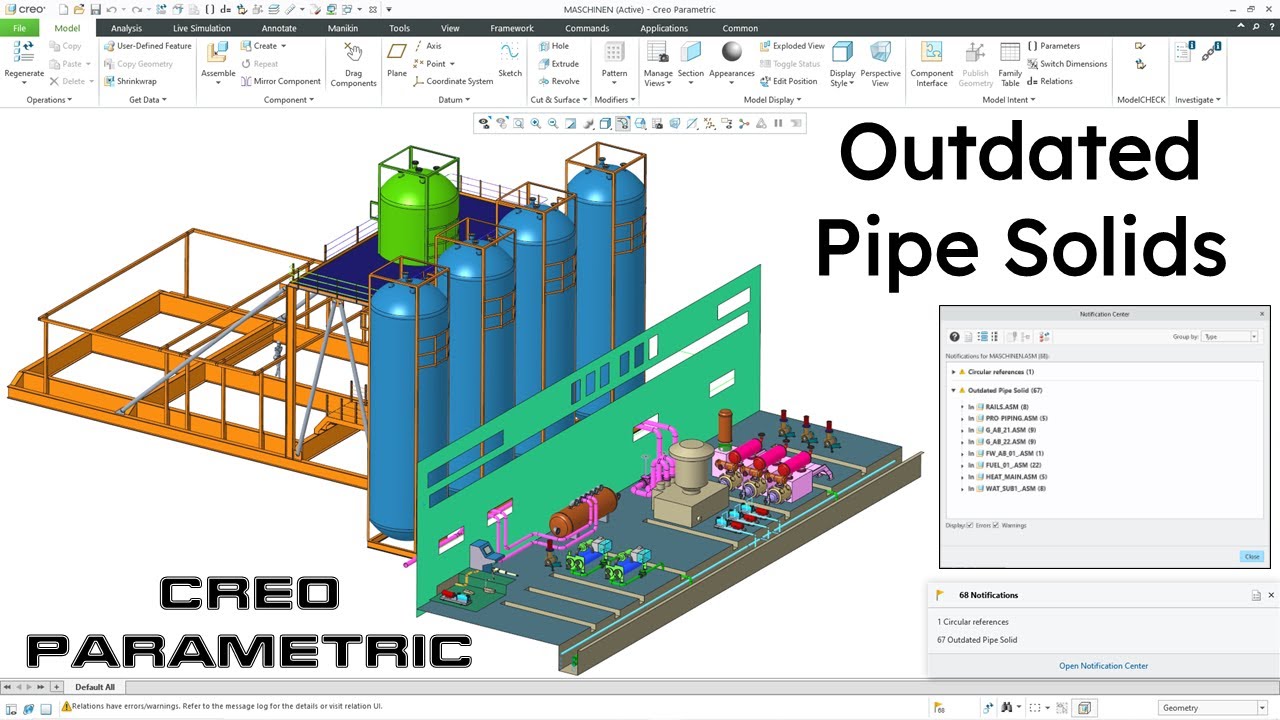Toggle Exploded View
Screen dimensions: 1280x720
coord(792,46)
